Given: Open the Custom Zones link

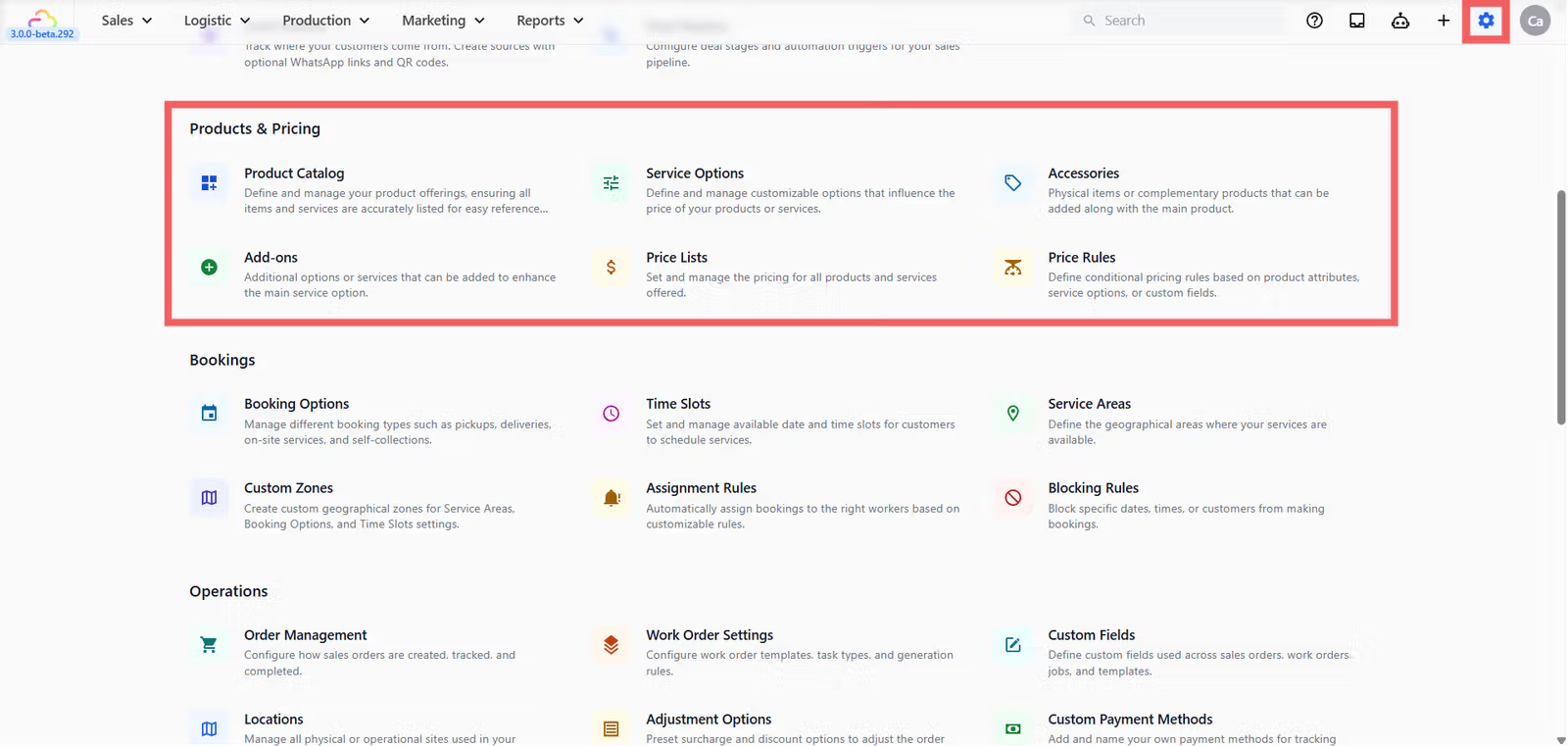Looking at the screenshot, I should coord(288,488).
